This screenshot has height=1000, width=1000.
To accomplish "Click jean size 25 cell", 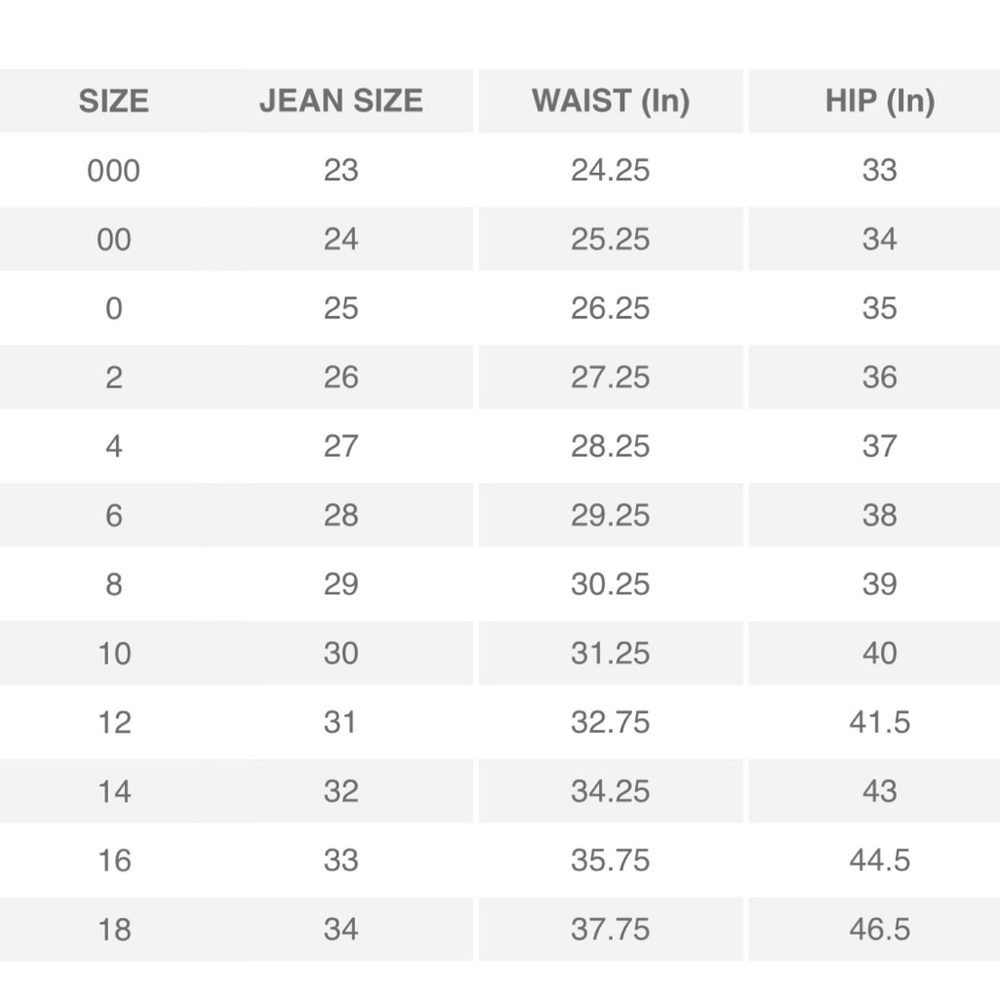I will [x=341, y=308].
